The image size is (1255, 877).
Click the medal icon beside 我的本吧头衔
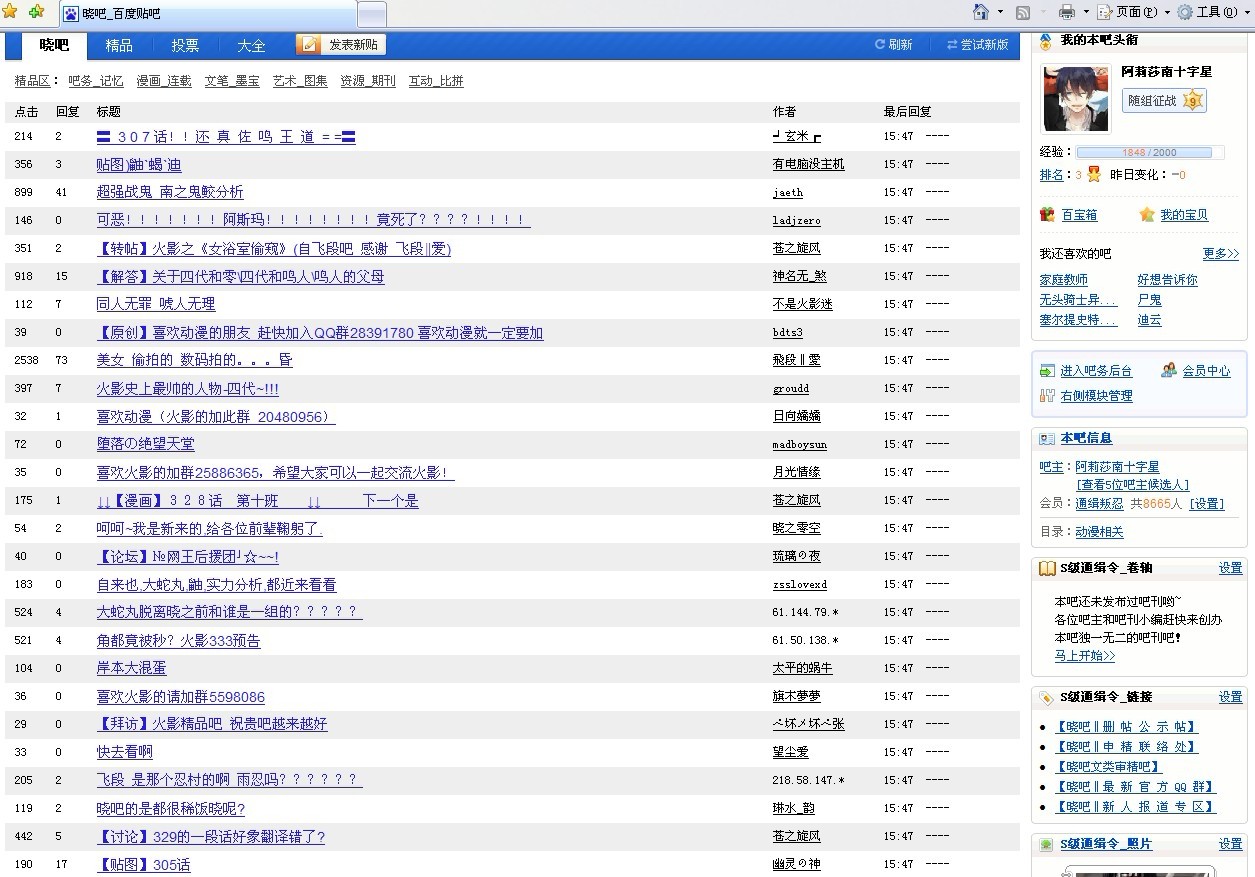(1046, 41)
